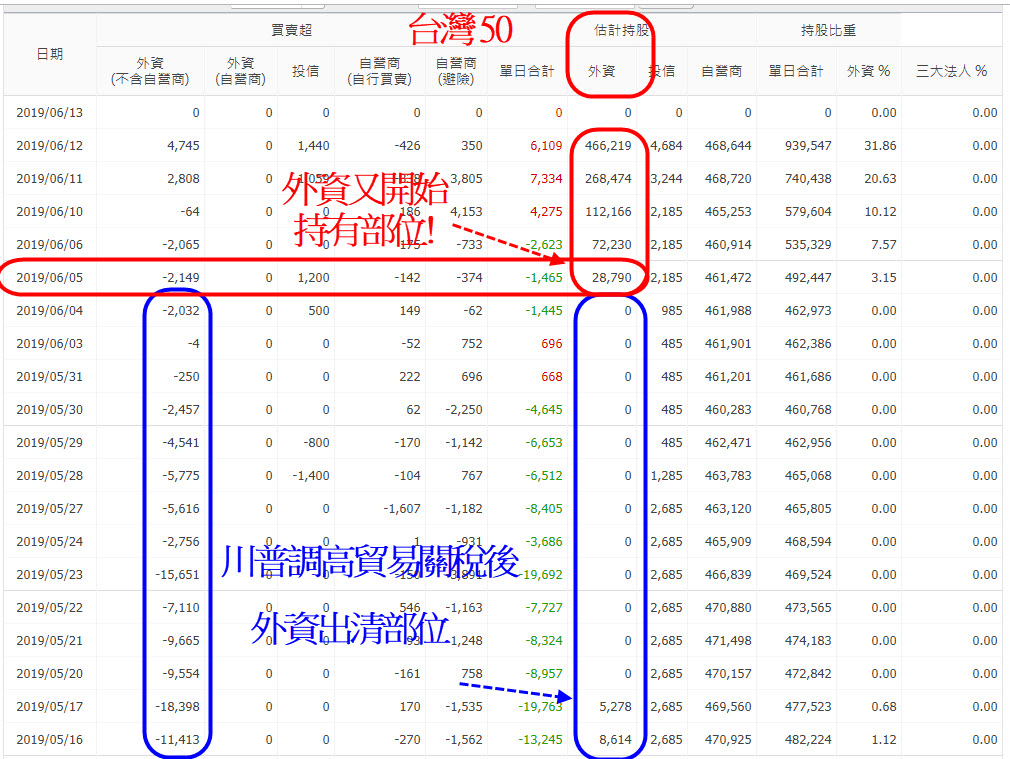Select the 2019/06/04 date cell

point(50,311)
